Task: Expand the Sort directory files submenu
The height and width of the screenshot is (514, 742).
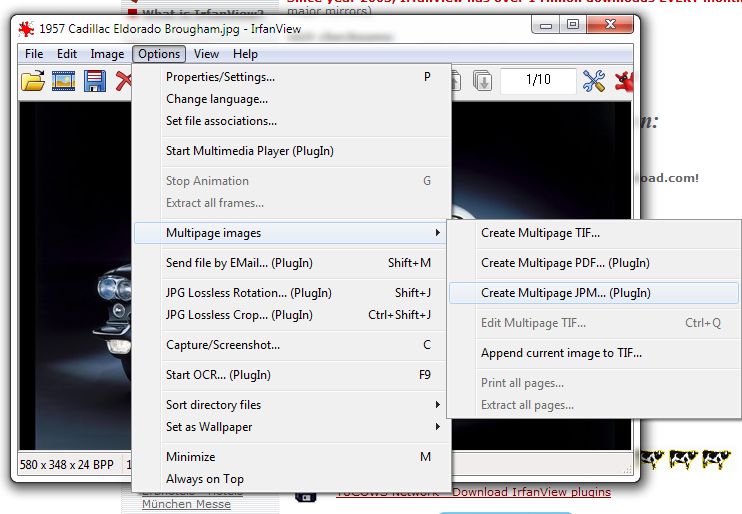Action: pyautogui.click(x=292, y=405)
